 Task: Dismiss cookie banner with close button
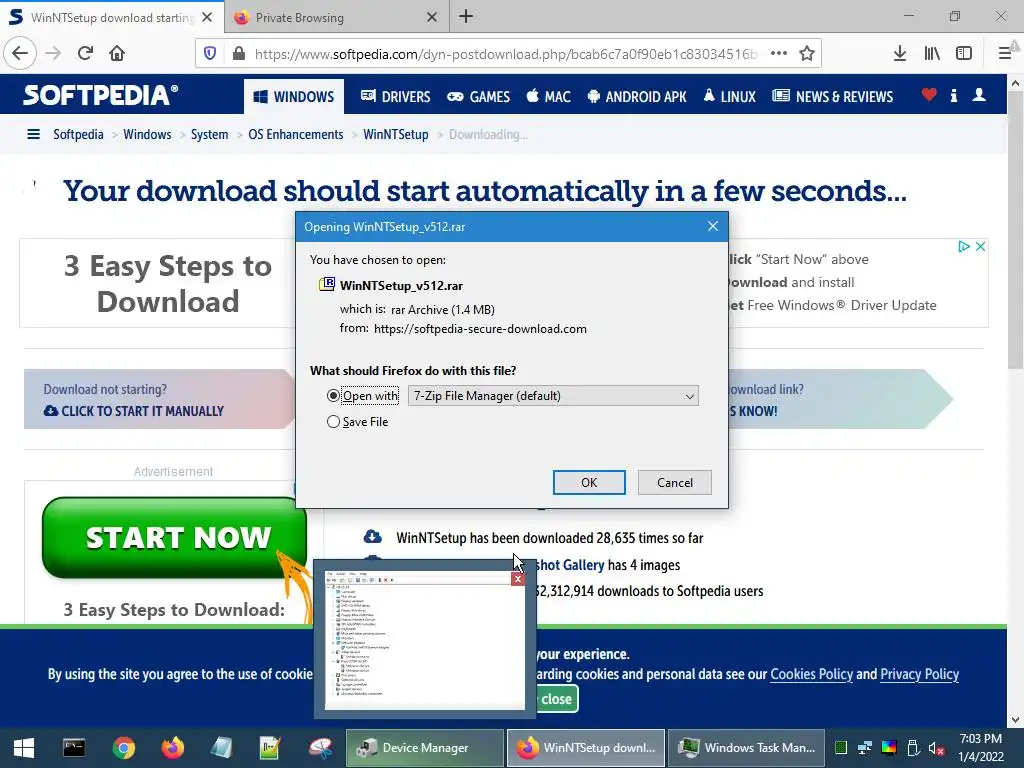point(556,699)
